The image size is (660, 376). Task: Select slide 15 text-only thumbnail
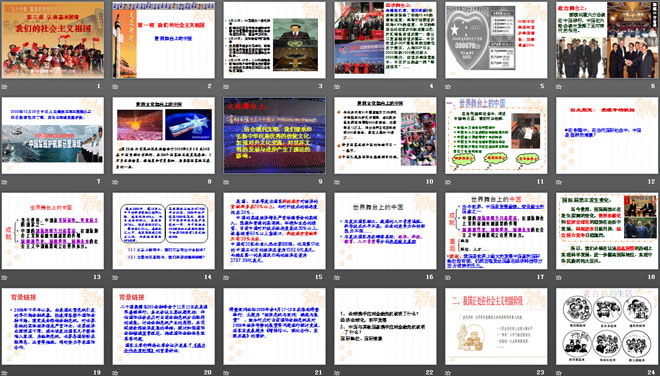274,231
